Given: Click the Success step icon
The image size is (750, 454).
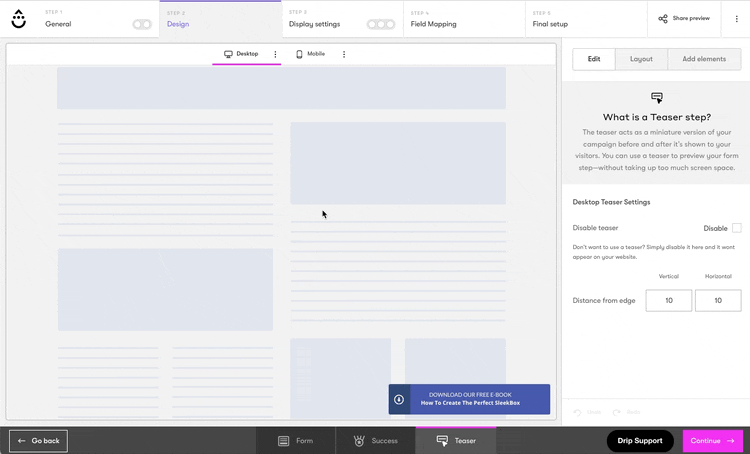Looking at the screenshot, I should pos(359,441).
